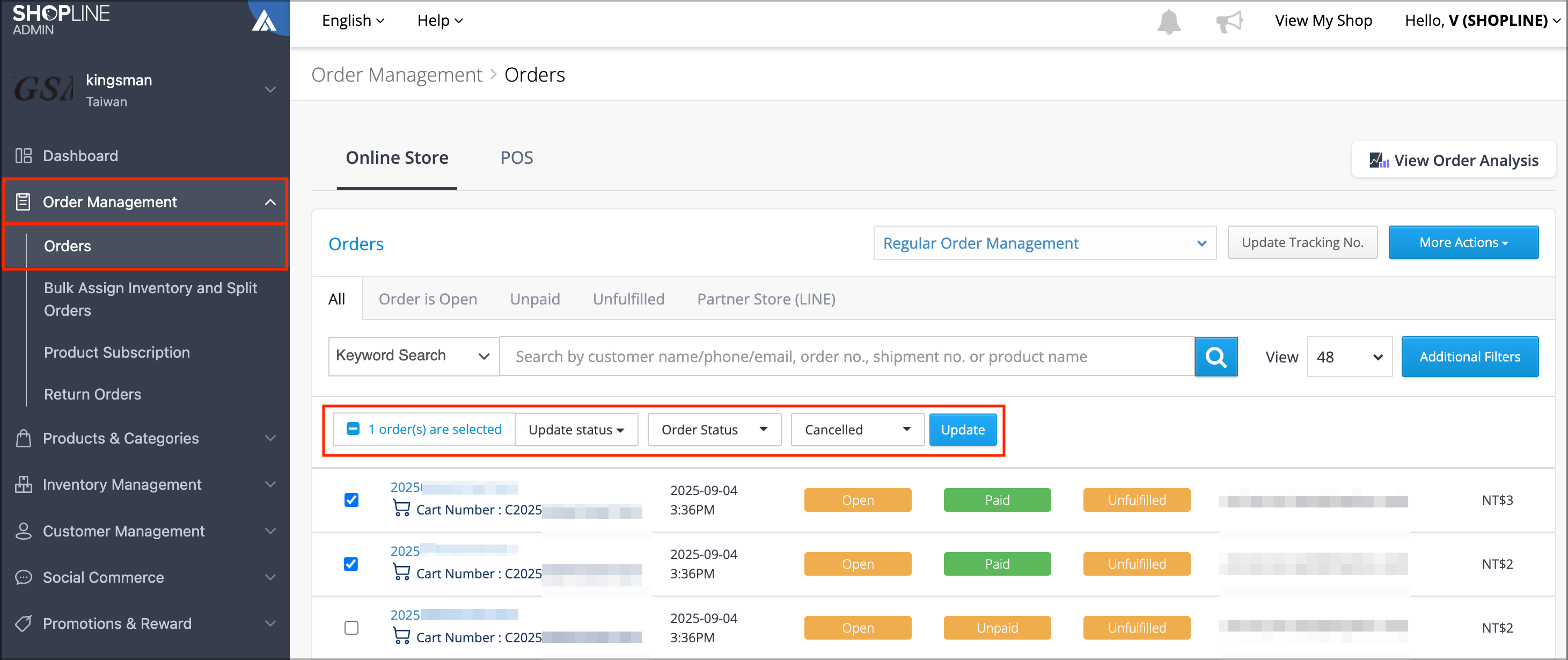Select the Unpaid filter tab

pos(535,299)
